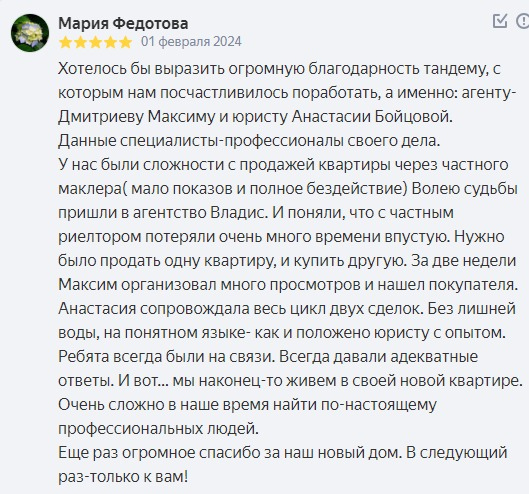Click the first yellow star in the rating
529x494 pixels.
pyautogui.click(x=65, y=43)
